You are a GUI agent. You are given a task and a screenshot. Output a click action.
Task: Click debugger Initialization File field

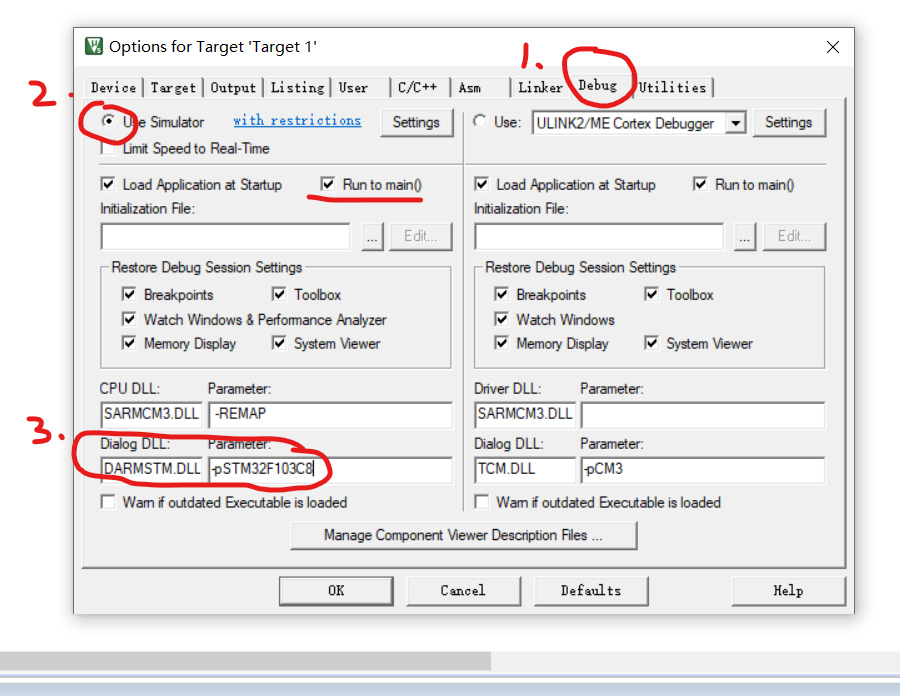[599, 236]
